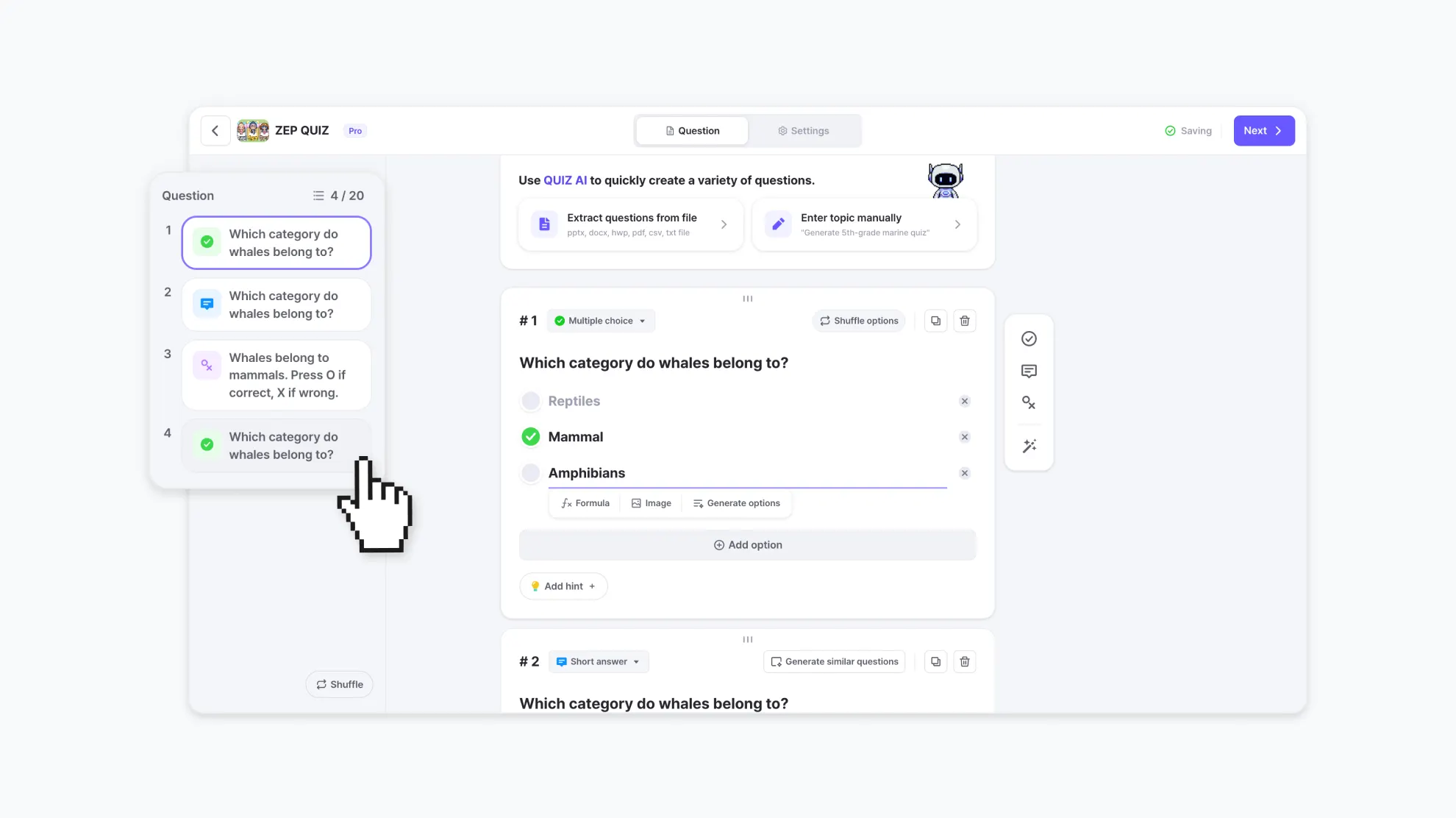Click the Add option button

[747, 545]
